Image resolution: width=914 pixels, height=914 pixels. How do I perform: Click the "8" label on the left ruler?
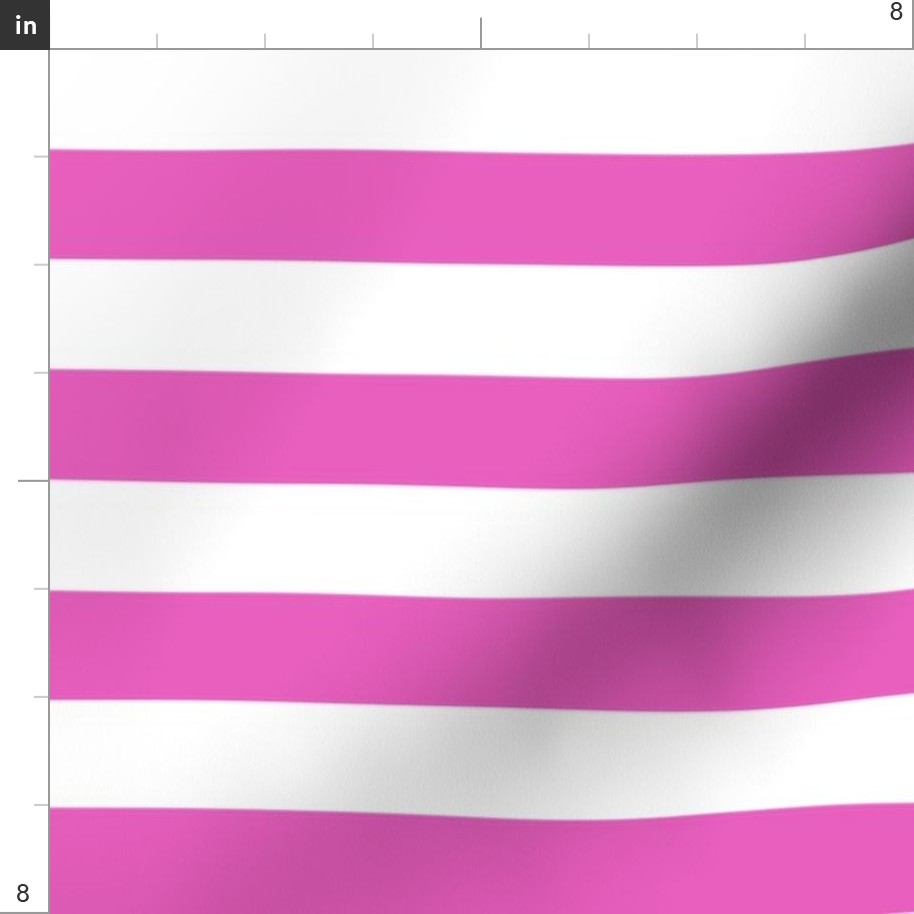pyautogui.click(x=22, y=893)
